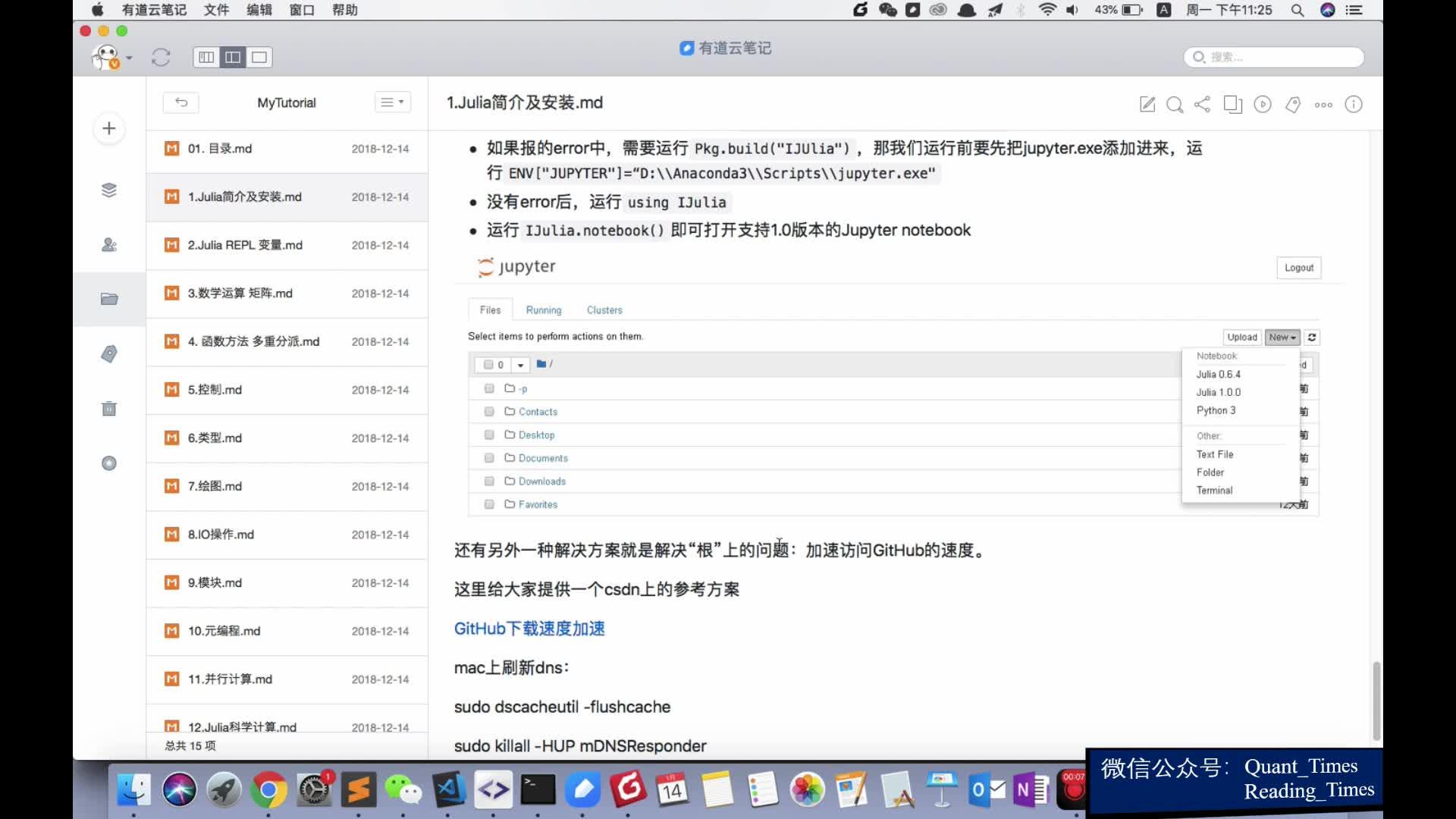The height and width of the screenshot is (819, 1456).
Task: Open note info with the circled i icon
Action: [x=1354, y=105]
